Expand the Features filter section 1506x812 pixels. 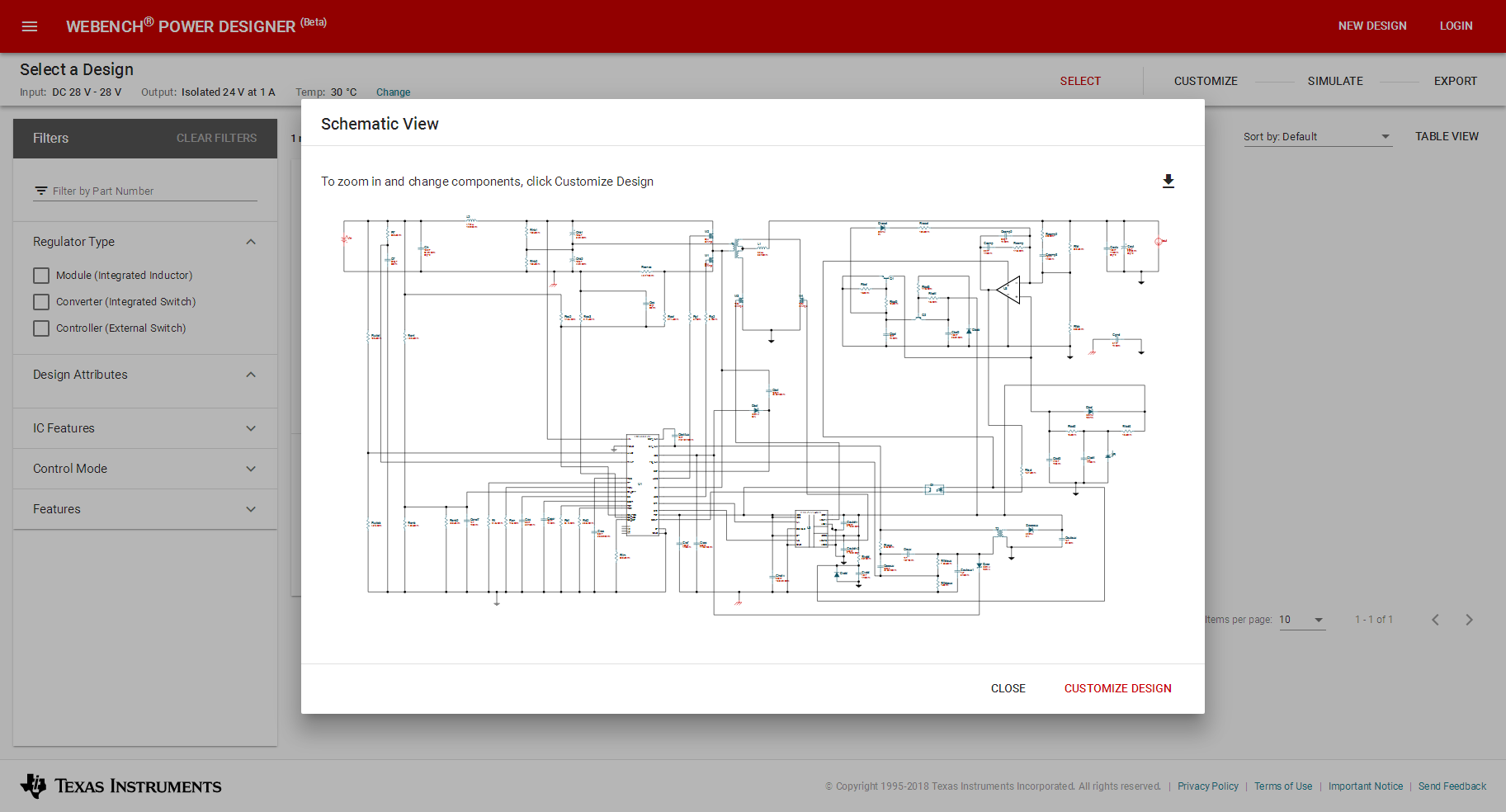tap(251, 509)
